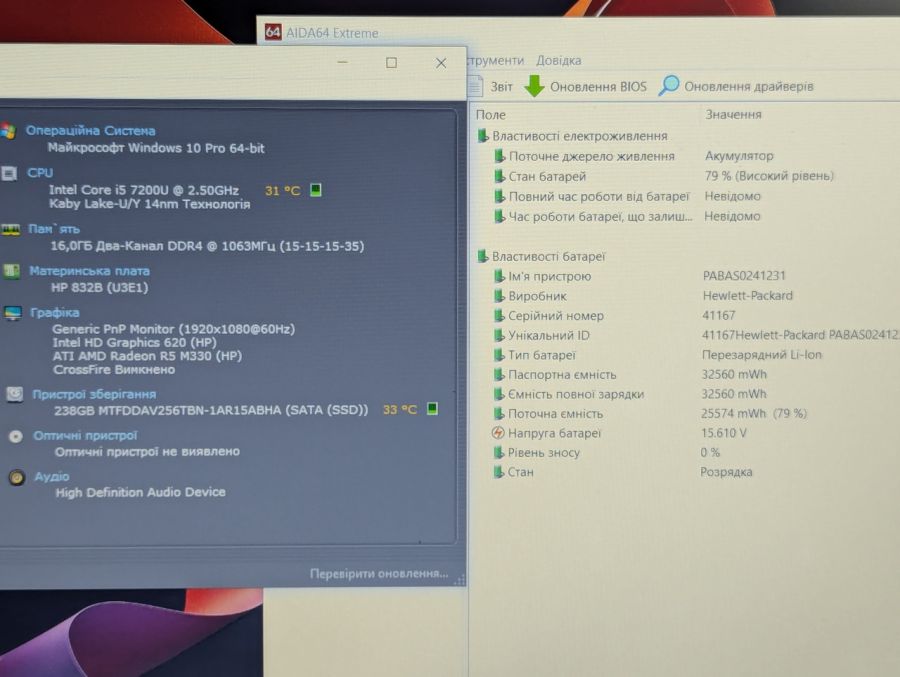Image resolution: width=900 pixels, height=677 pixels.
Task: Click the drive icon by Пристрої зберігання
Action: click(x=14, y=394)
